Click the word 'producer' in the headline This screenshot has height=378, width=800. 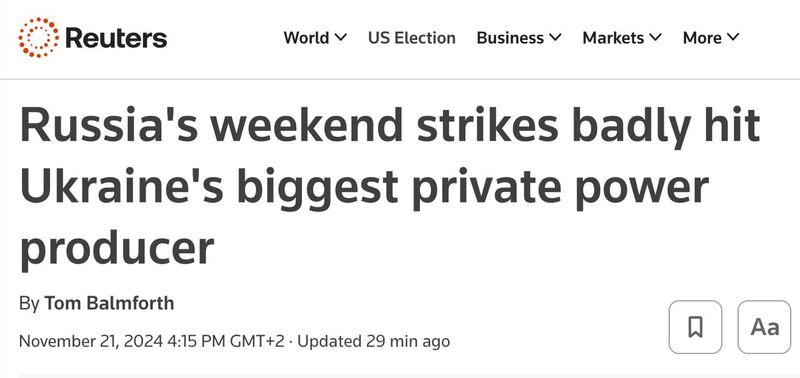[117, 250]
